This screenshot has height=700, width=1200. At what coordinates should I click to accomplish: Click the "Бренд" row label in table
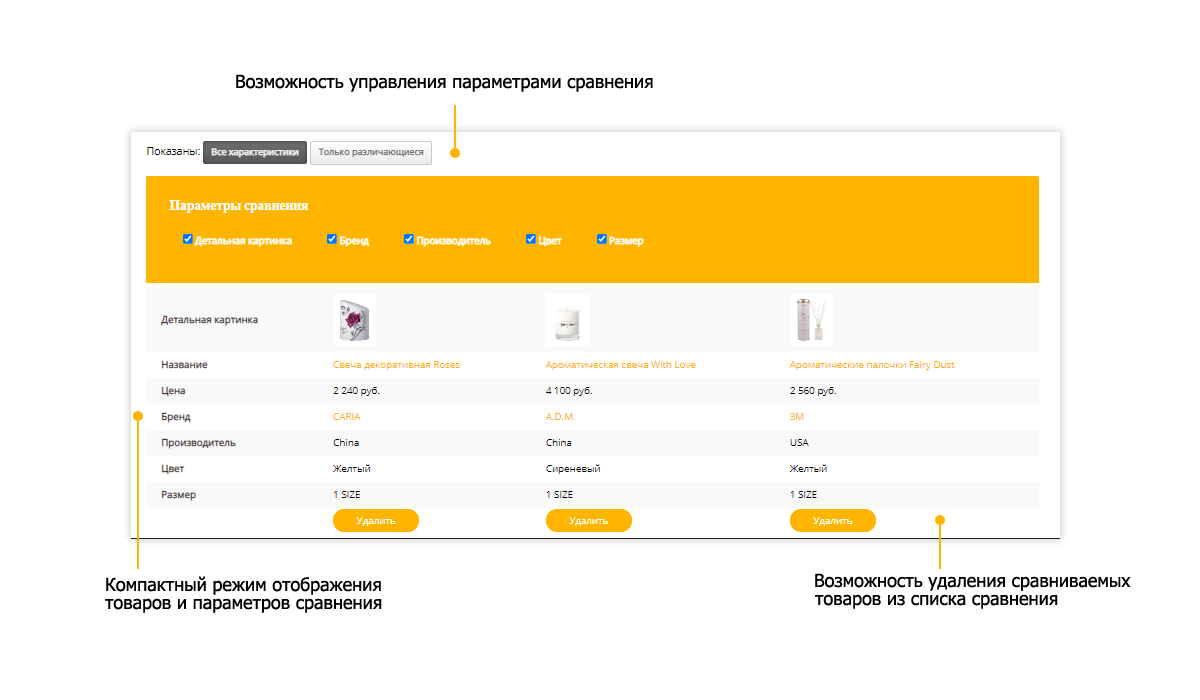pos(176,417)
